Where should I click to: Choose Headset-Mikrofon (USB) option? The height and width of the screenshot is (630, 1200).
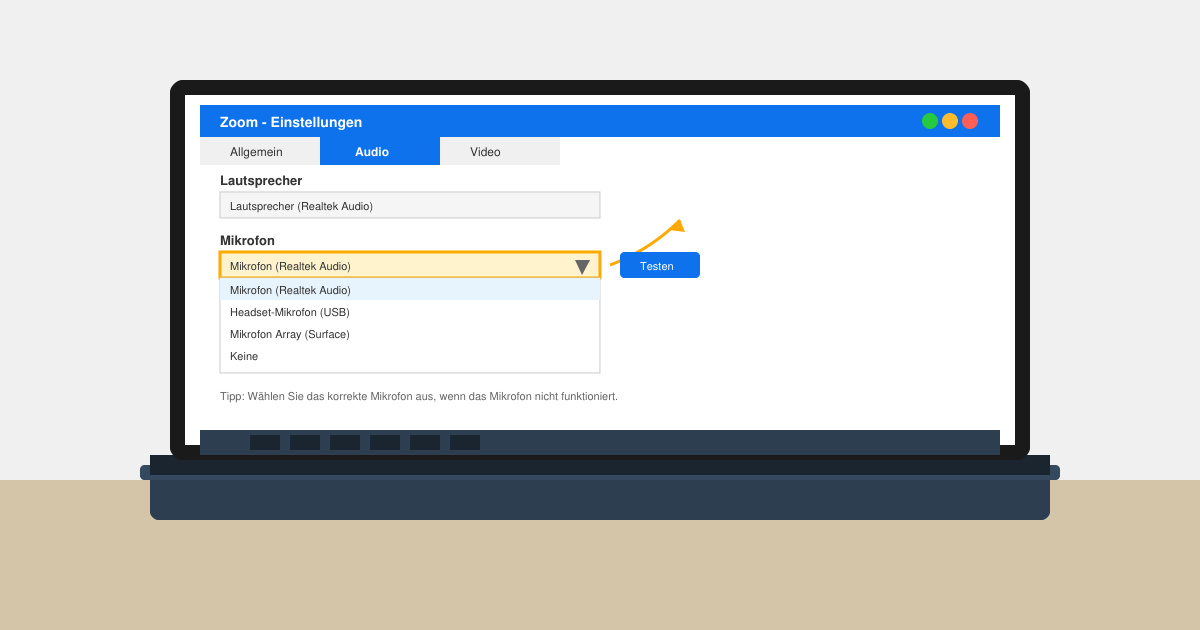pos(410,312)
